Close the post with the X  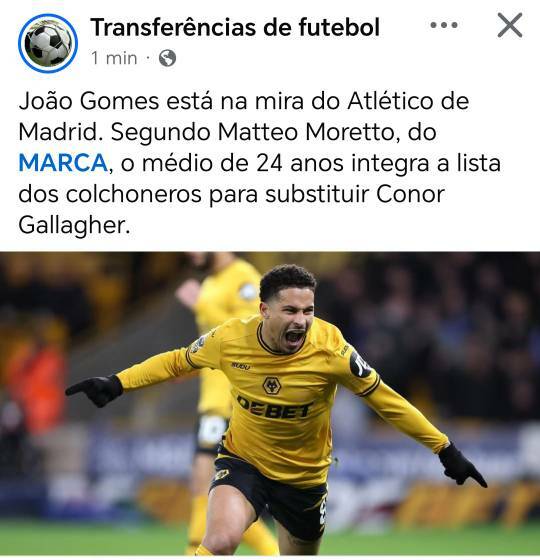click(x=510, y=25)
